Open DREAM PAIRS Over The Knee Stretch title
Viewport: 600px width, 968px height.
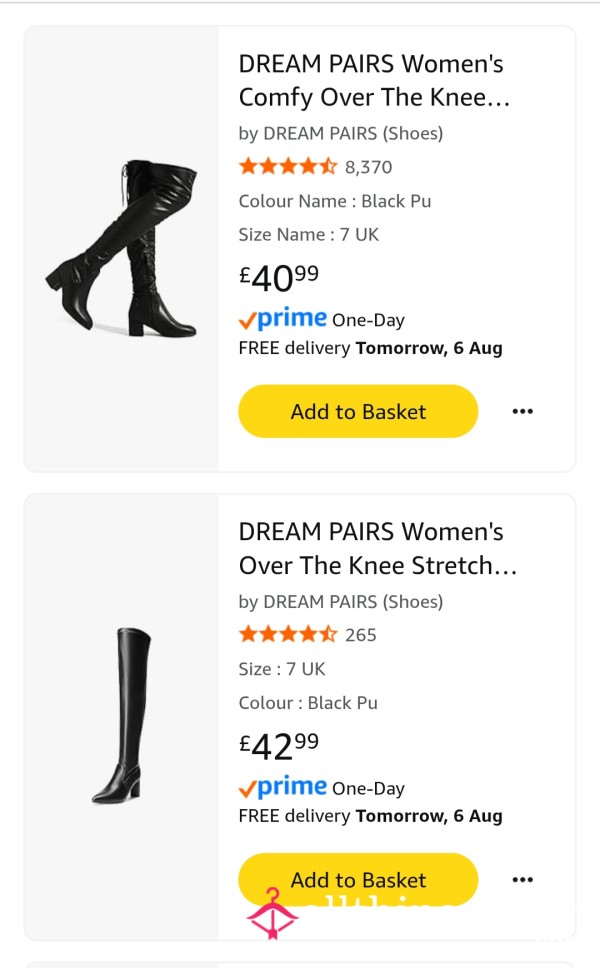(377, 549)
